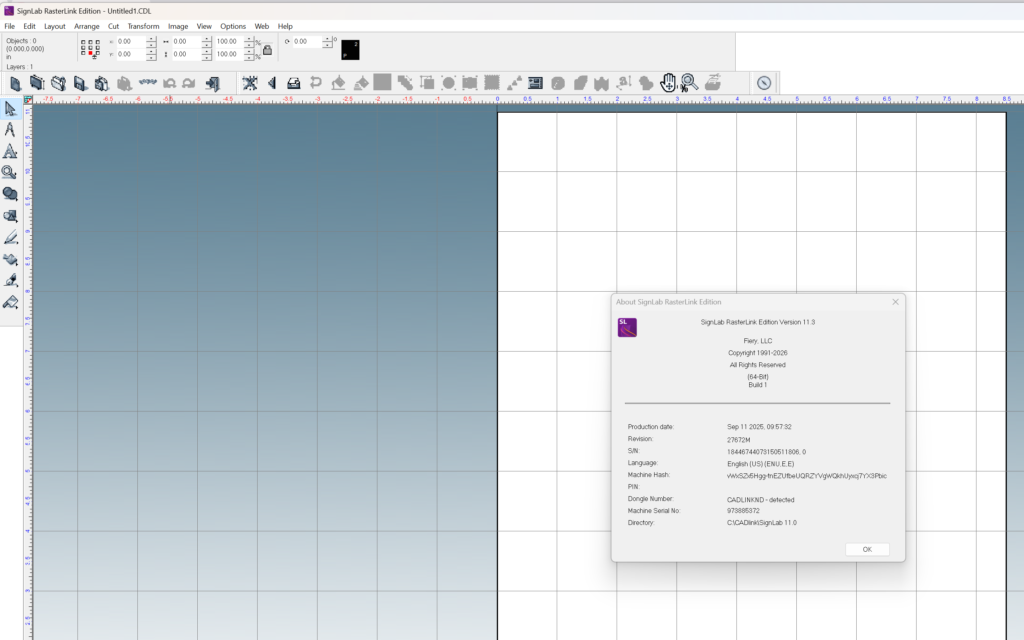Viewport: 1024px width, 640px height.
Task: Click the magnifier percent zoom icon
Action: pos(690,83)
